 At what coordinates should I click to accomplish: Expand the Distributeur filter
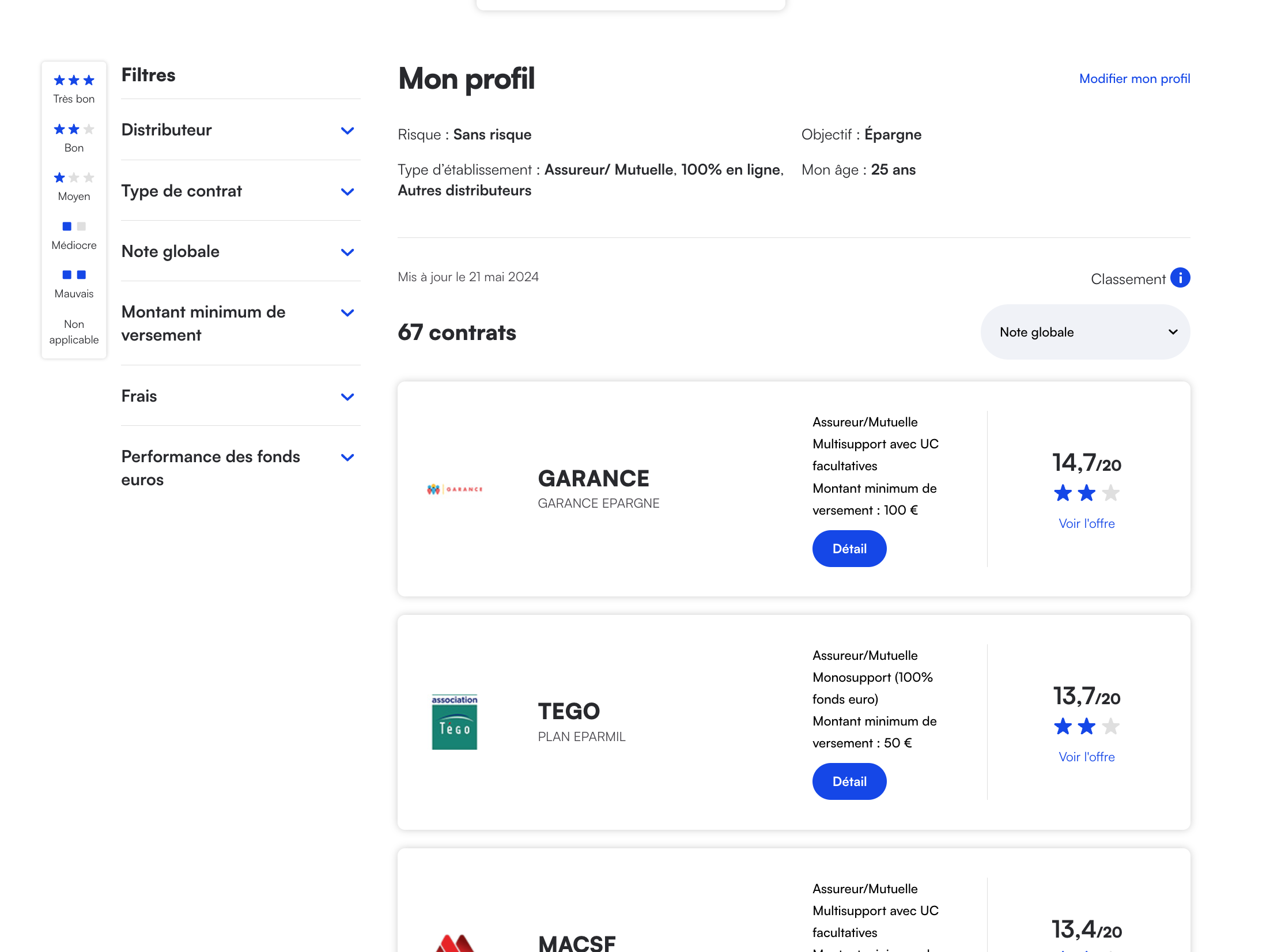click(241, 130)
